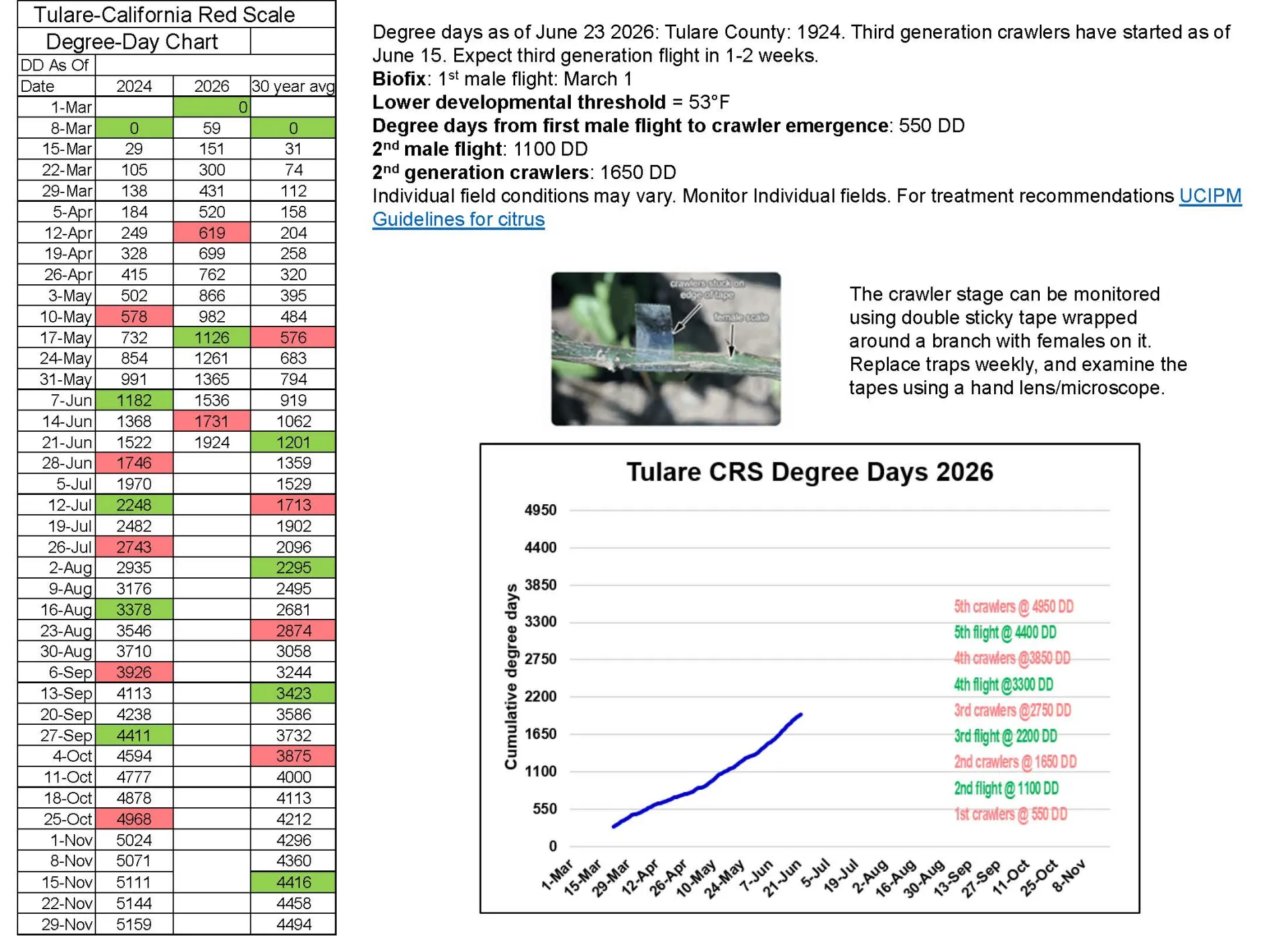Click the 2nd generation crawlers: 1650 DD line
Viewport: 1288px width, 936px height.
tap(524, 172)
